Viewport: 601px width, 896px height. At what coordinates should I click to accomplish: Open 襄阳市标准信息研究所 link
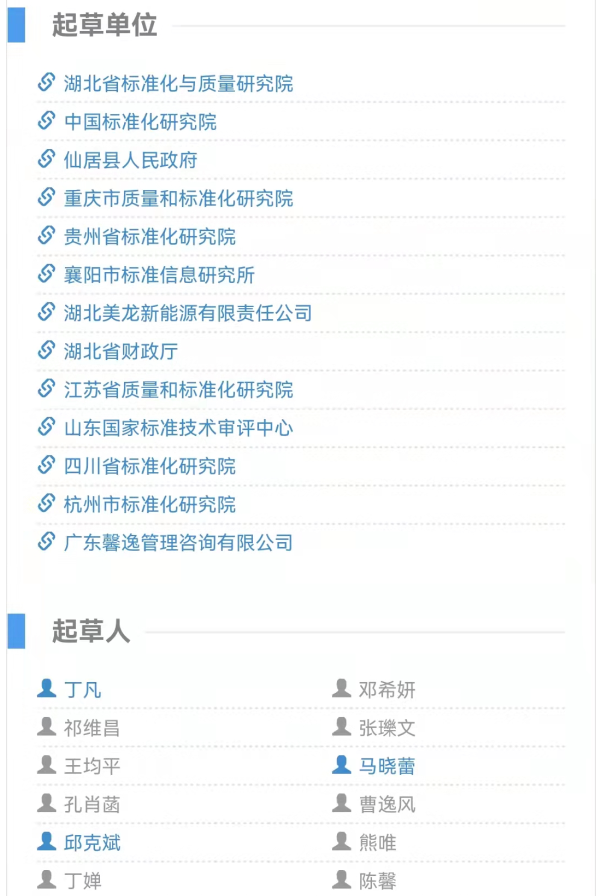(x=159, y=275)
